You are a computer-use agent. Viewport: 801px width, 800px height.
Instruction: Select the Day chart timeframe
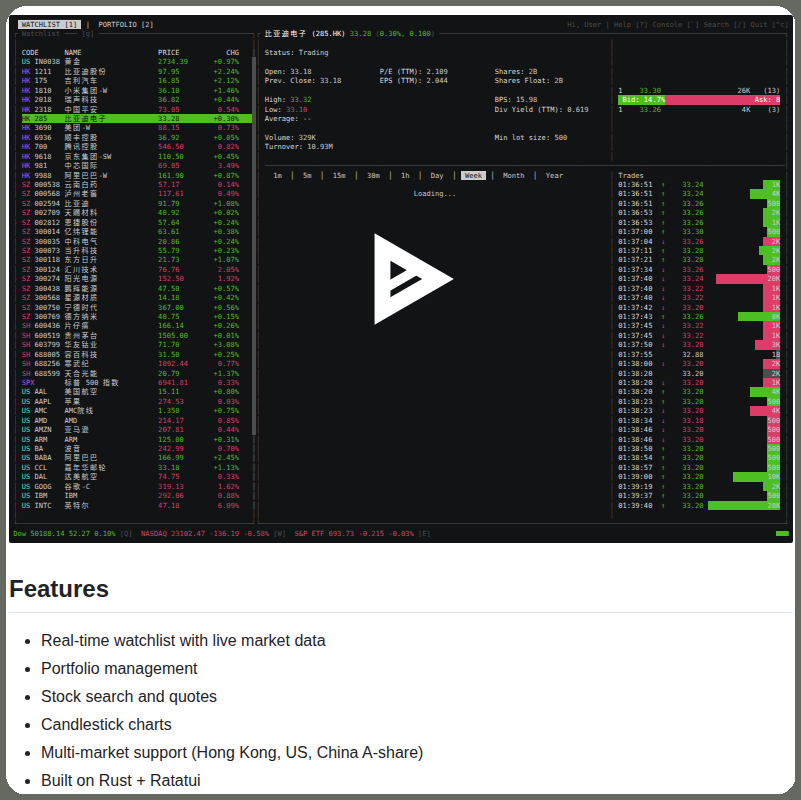point(436,175)
